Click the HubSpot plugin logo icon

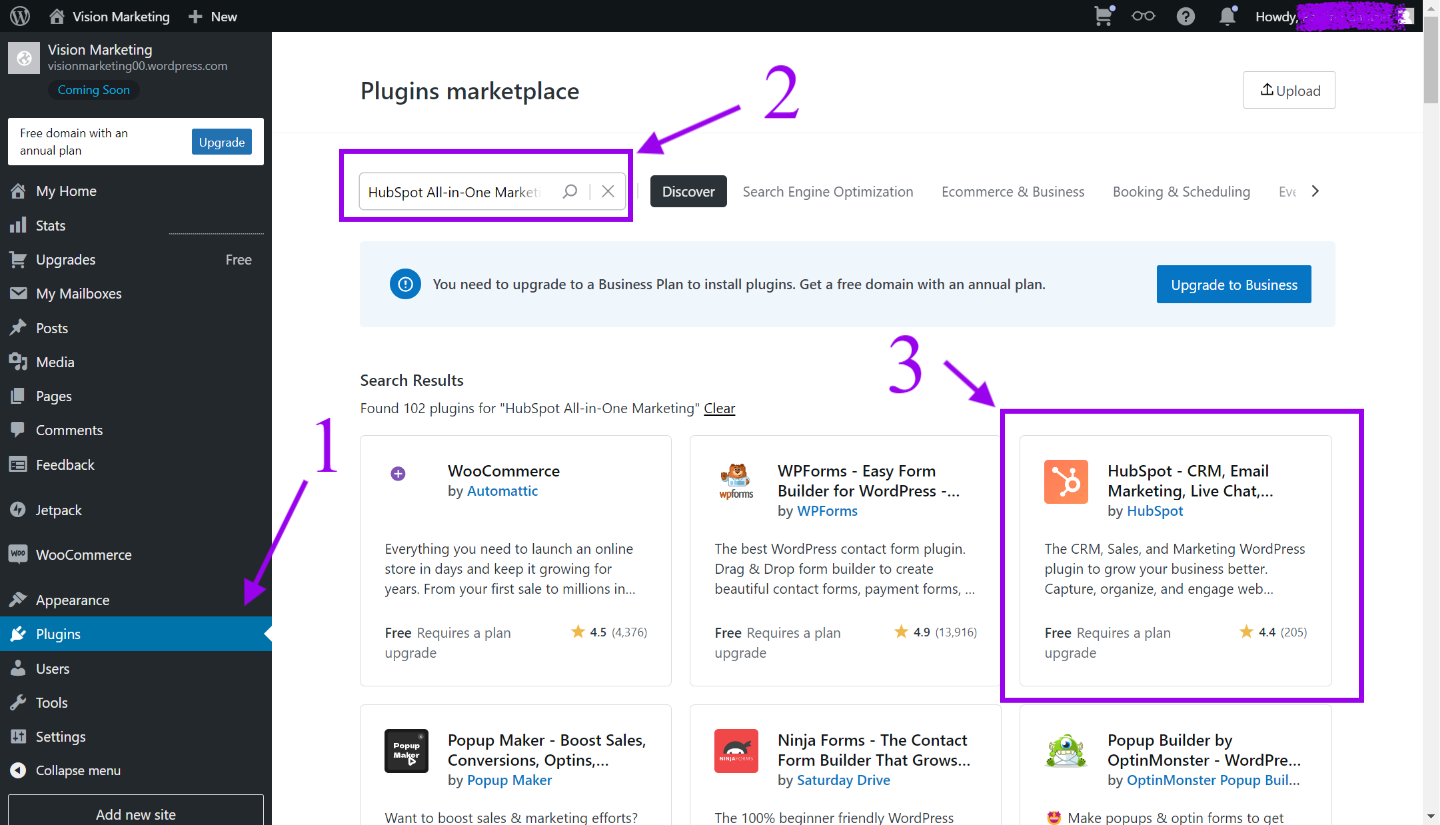[1066, 482]
